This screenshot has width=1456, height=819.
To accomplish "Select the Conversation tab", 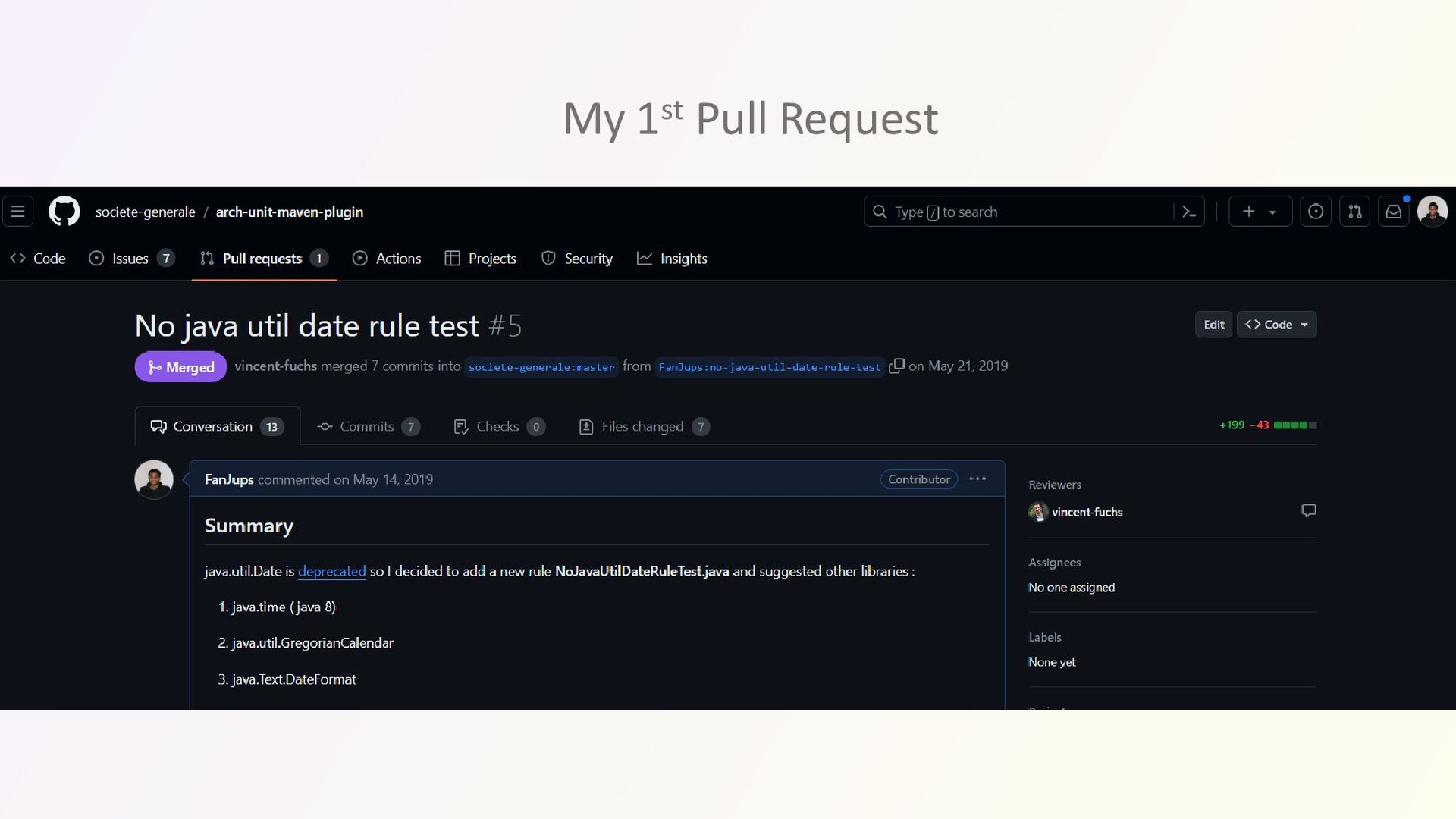I will pos(217,427).
